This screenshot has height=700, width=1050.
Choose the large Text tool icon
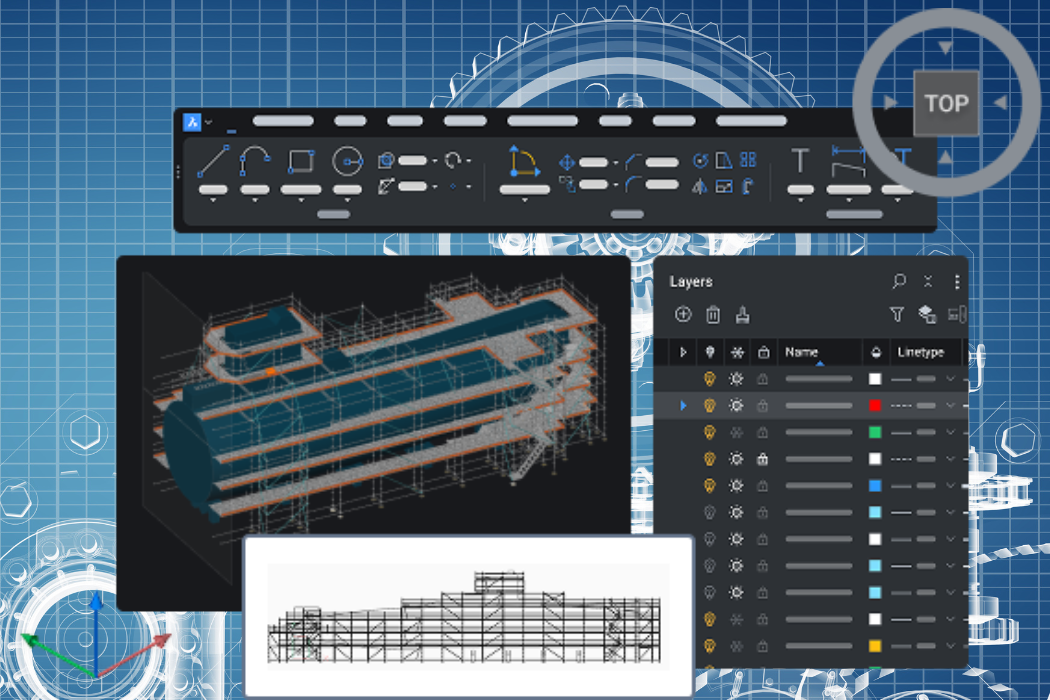(800, 161)
